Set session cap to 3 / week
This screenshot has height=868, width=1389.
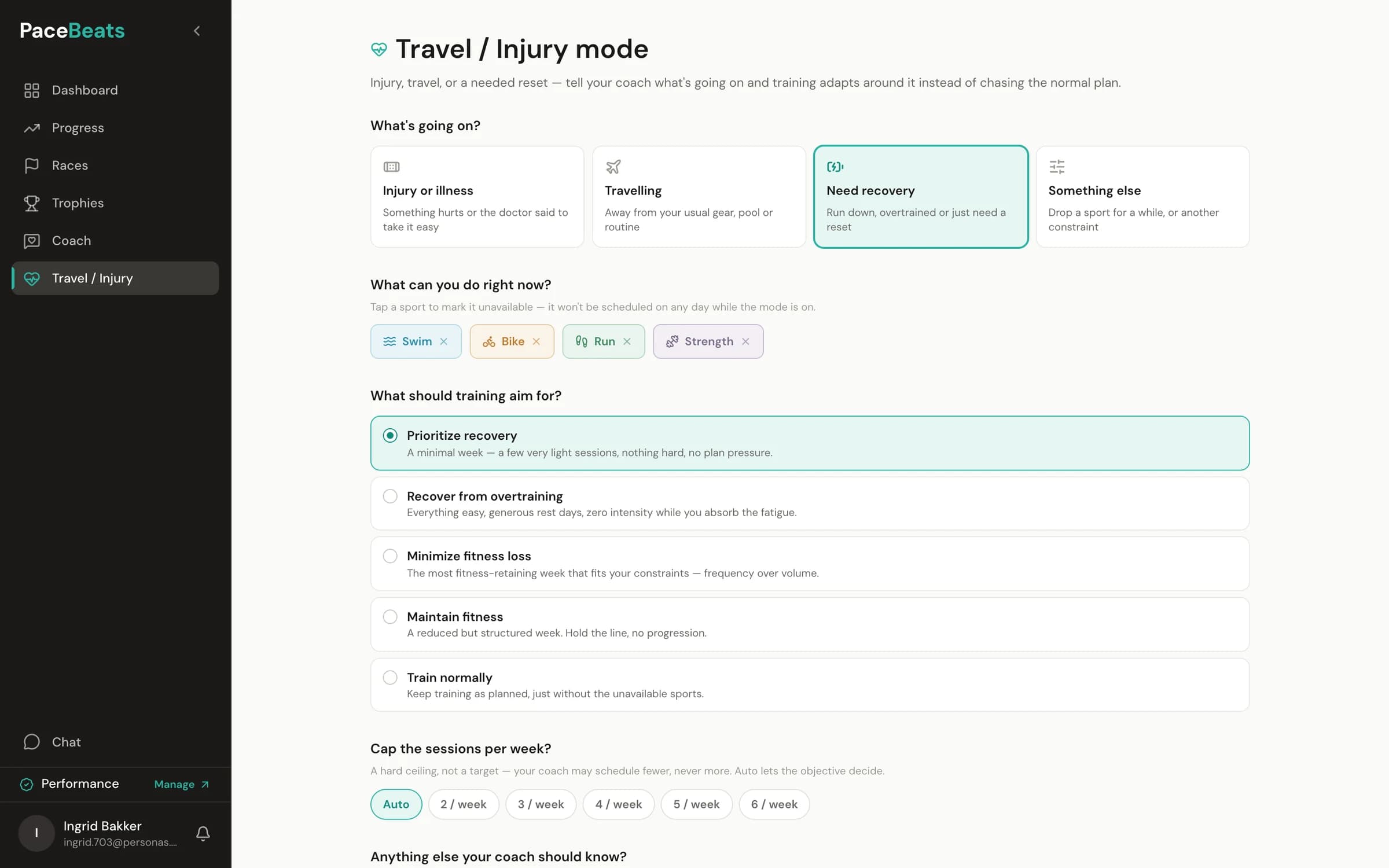[541, 804]
